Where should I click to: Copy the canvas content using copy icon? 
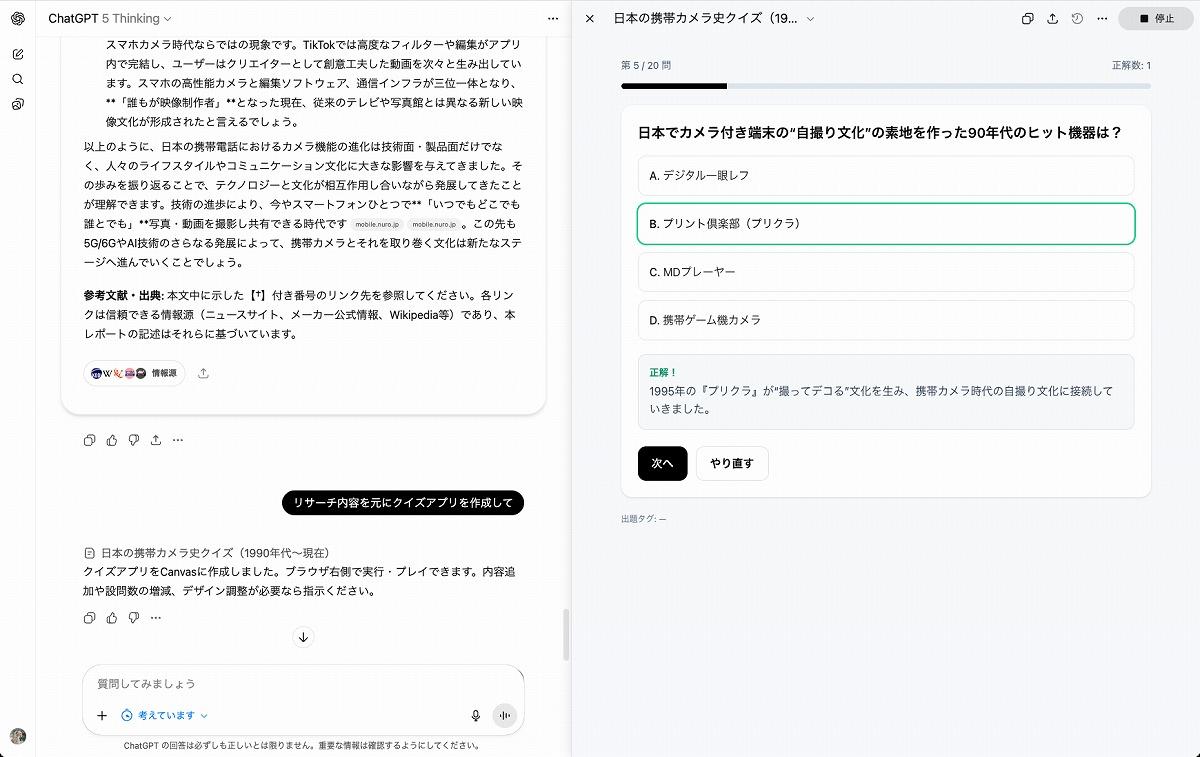[1027, 18]
